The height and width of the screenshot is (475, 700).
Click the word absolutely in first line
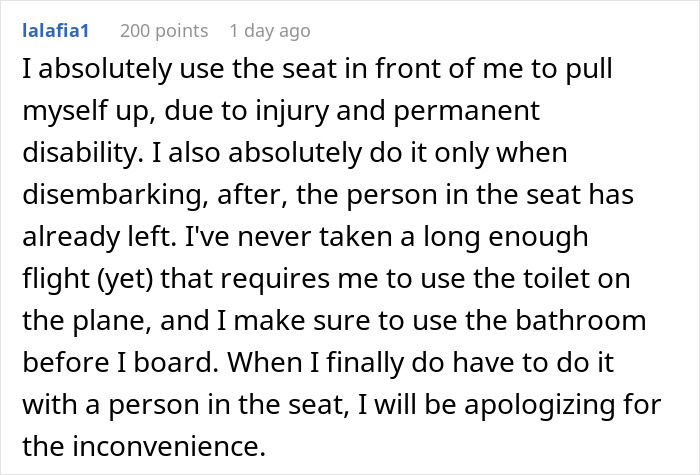point(105,69)
